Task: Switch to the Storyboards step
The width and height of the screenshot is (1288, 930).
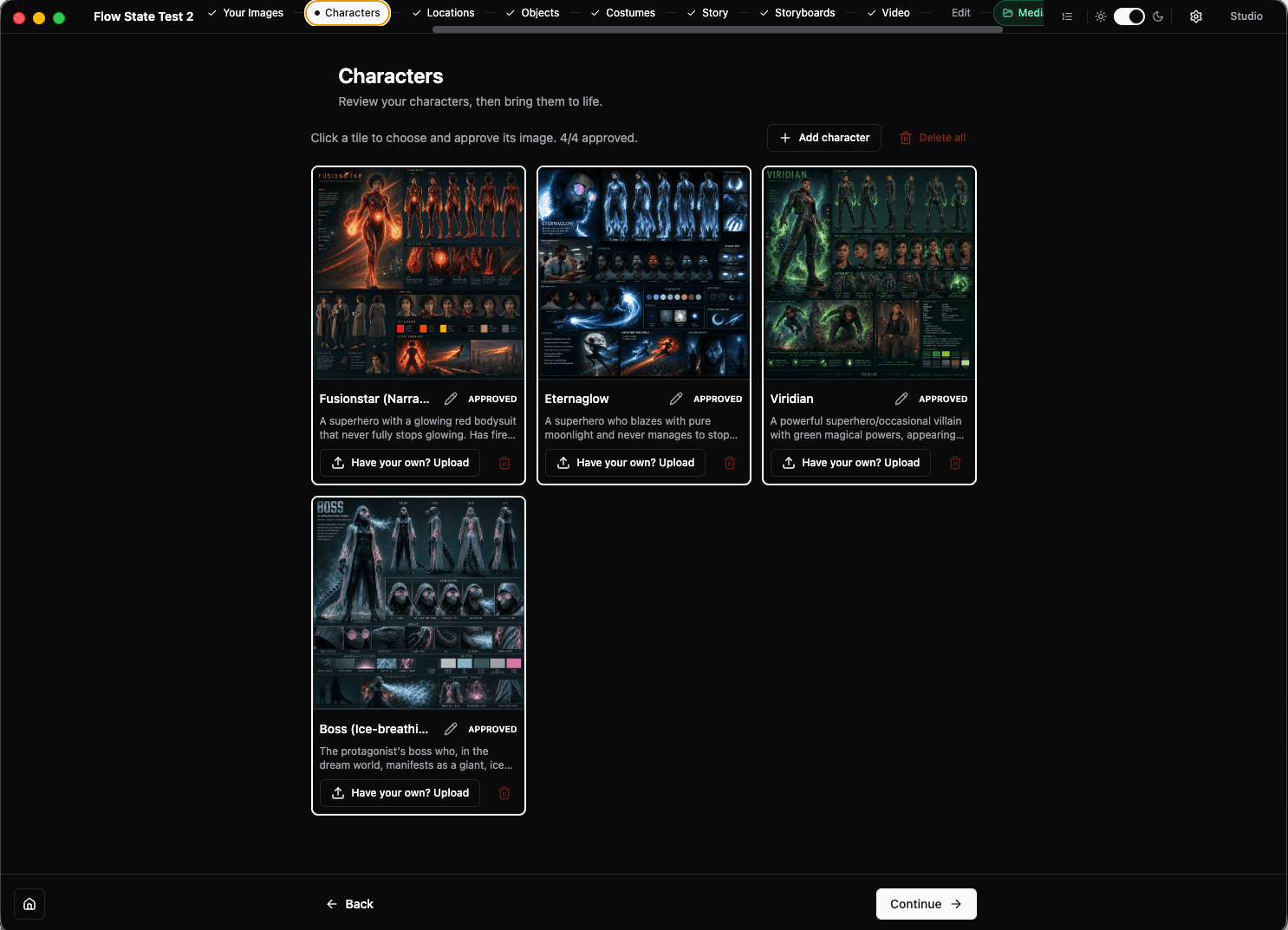Action: coord(797,13)
